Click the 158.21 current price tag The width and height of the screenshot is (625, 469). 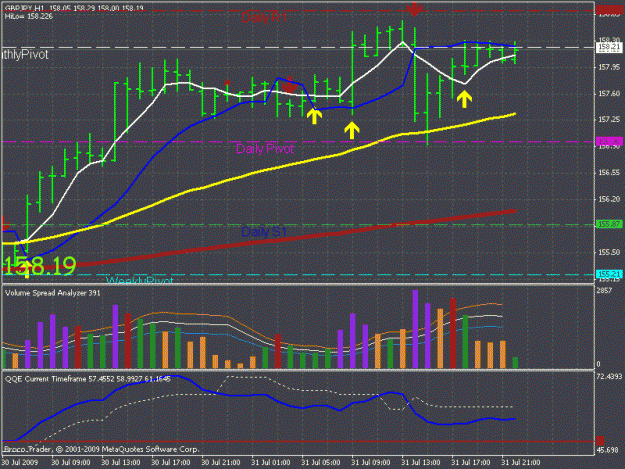click(609, 47)
